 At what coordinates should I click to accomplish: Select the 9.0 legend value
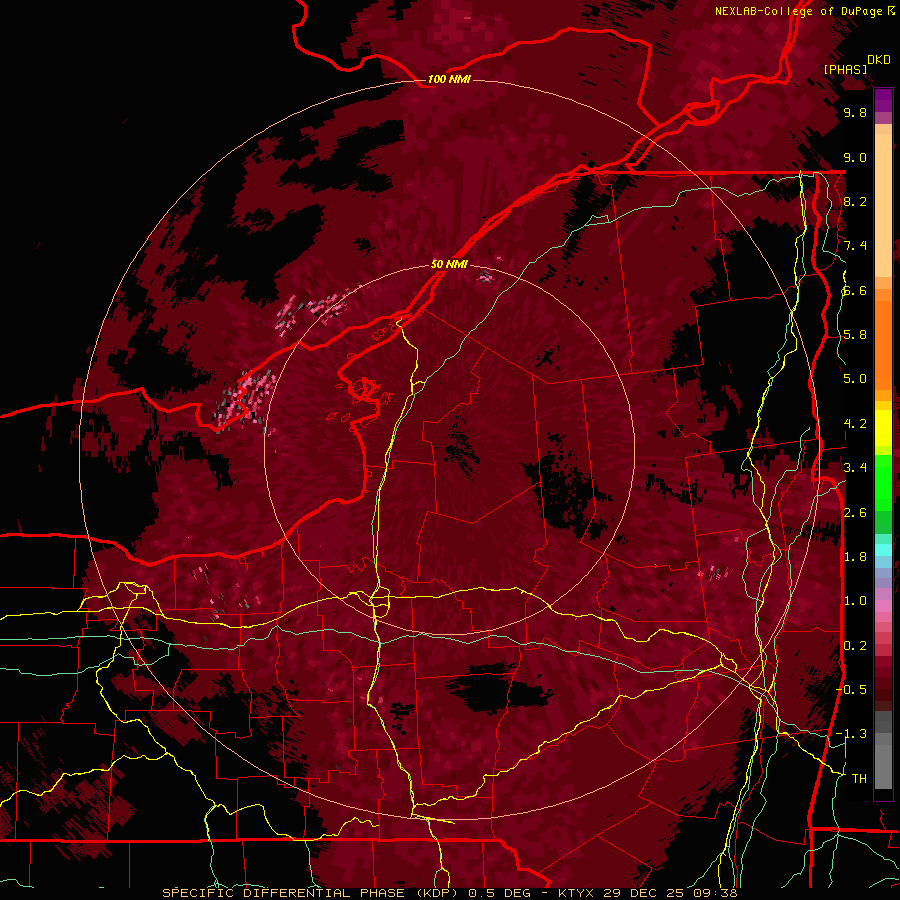[855, 157]
